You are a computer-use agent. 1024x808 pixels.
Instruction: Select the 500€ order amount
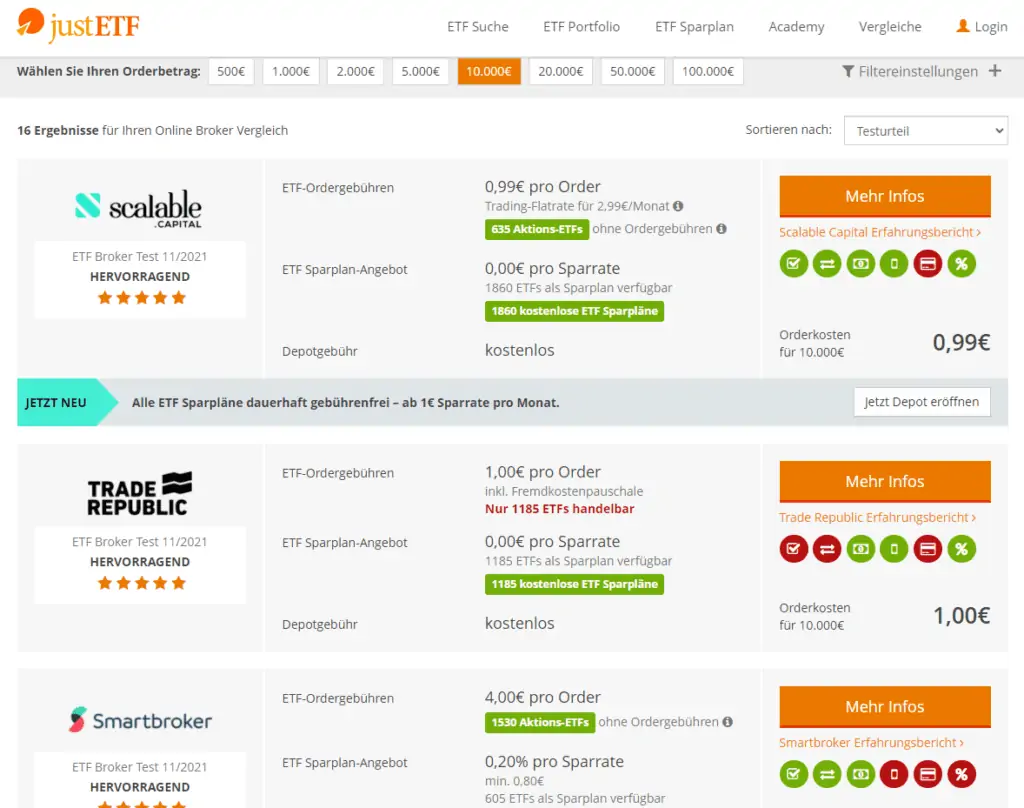231,71
